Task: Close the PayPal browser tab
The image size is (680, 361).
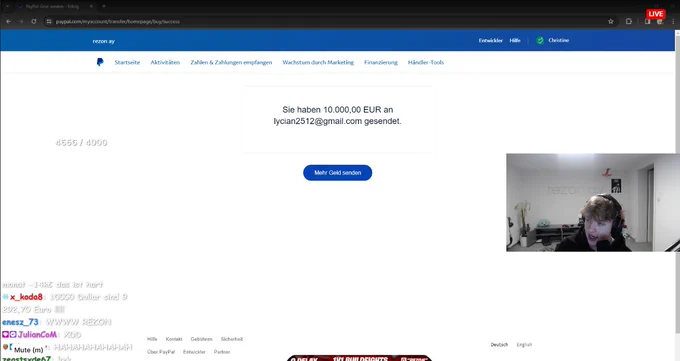Action: pos(91,7)
